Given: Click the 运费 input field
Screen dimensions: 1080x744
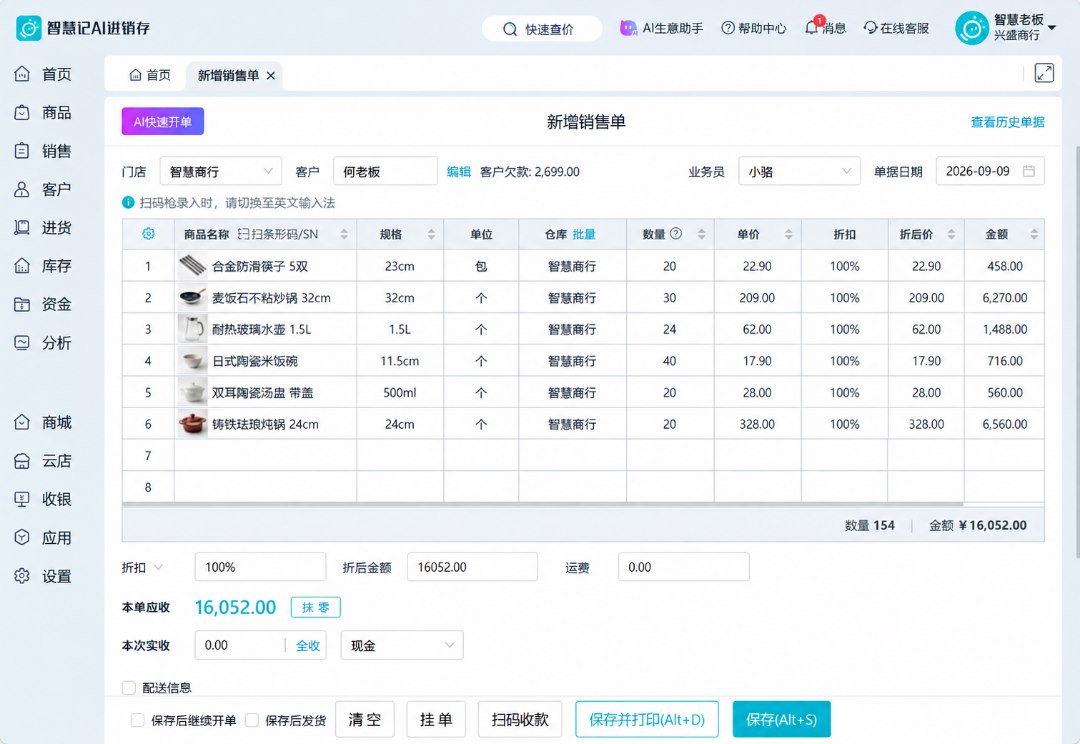Looking at the screenshot, I should click(x=683, y=567).
